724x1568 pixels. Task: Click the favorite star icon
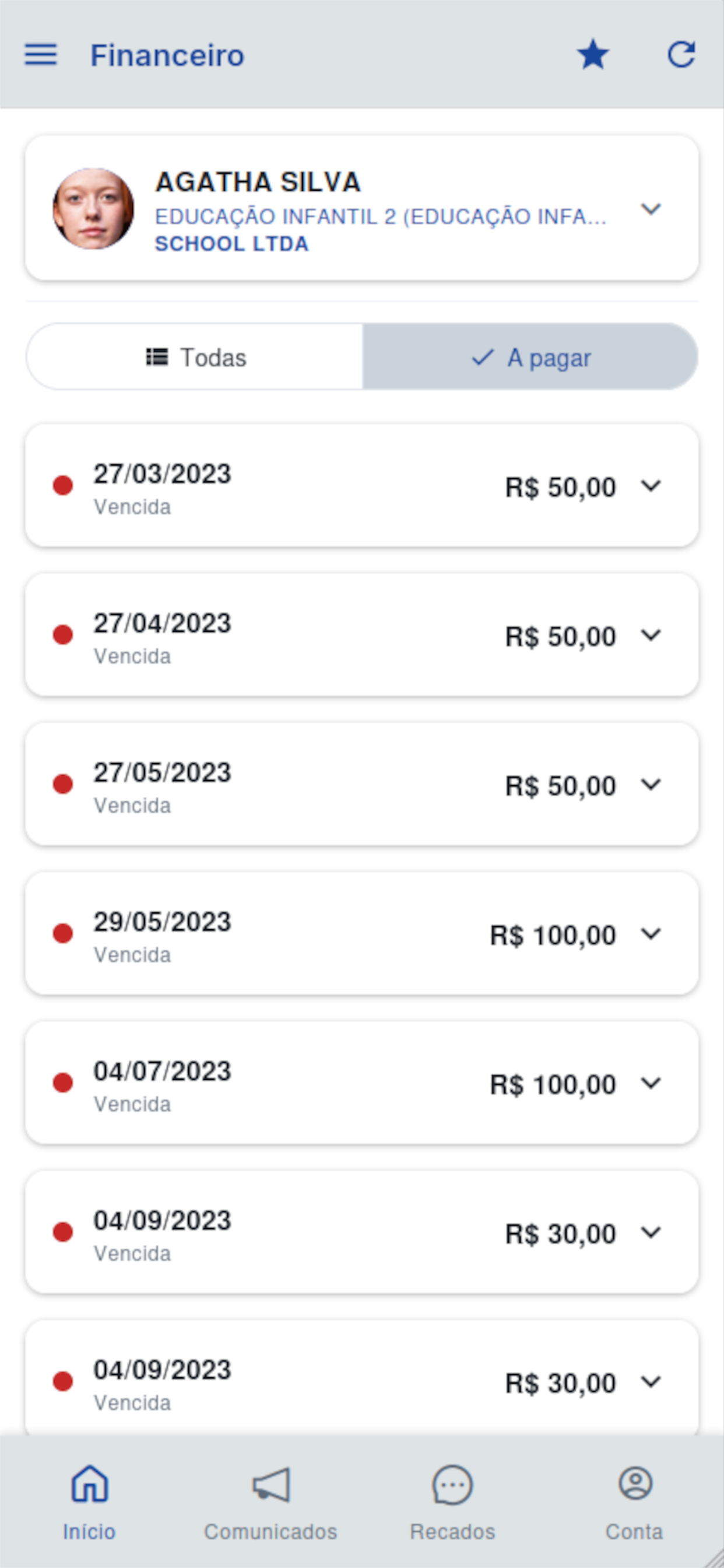click(x=593, y=55)
